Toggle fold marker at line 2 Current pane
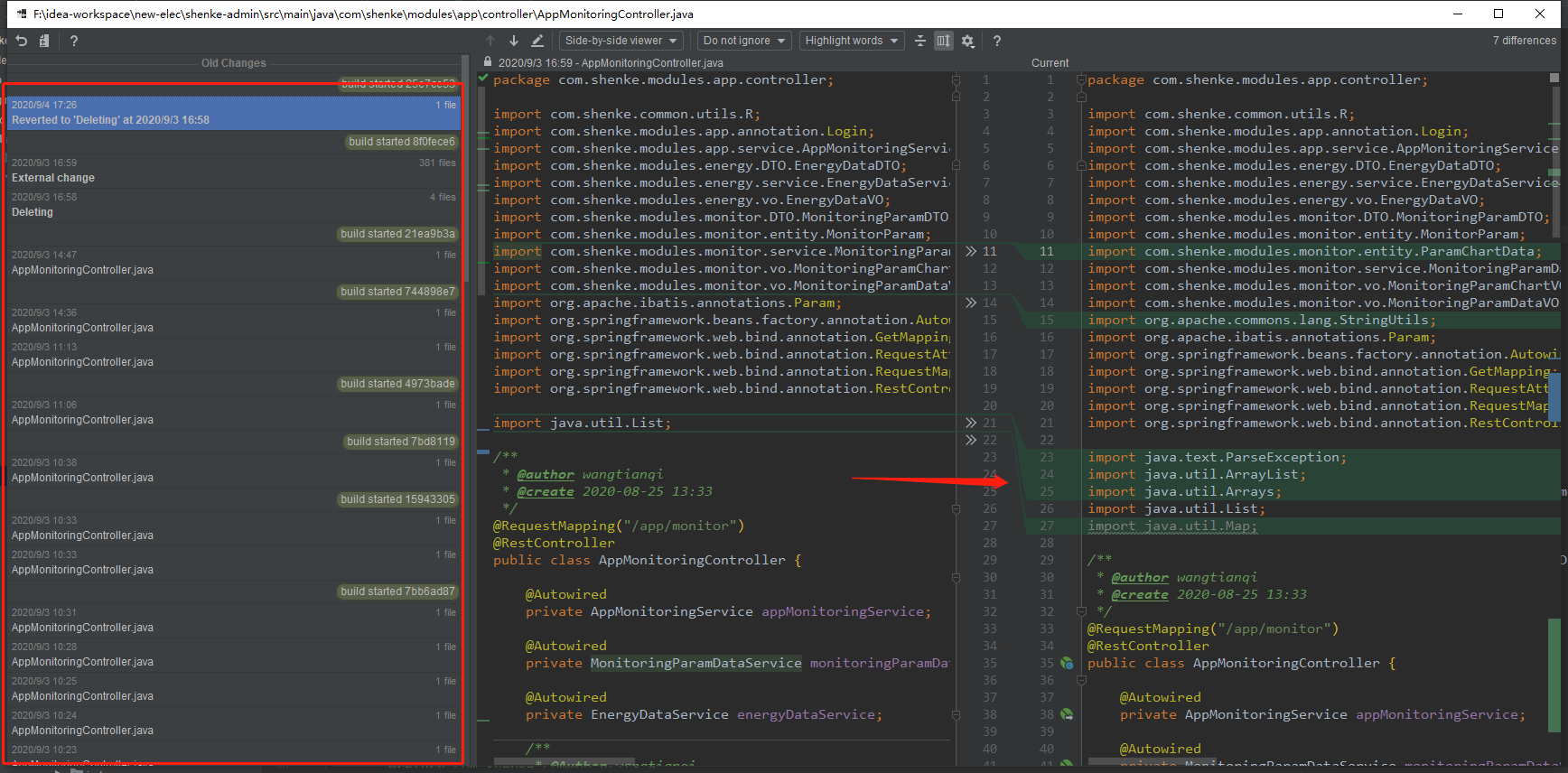 pyautogui.click(x=1081, y=97)
